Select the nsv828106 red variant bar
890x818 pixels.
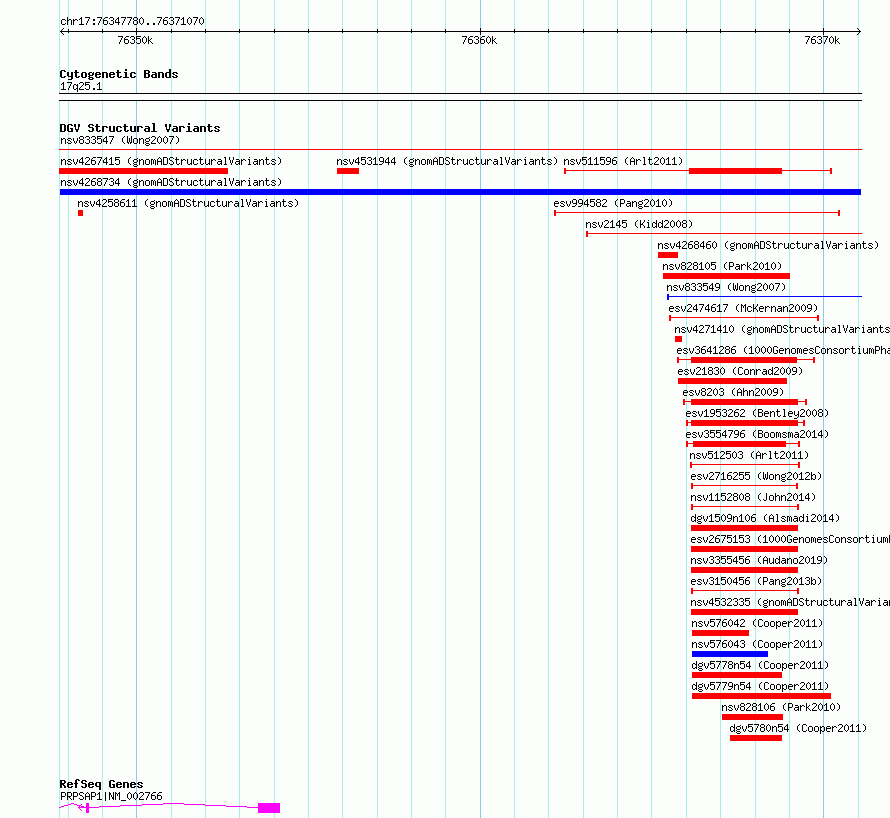(x=752, y=717)
